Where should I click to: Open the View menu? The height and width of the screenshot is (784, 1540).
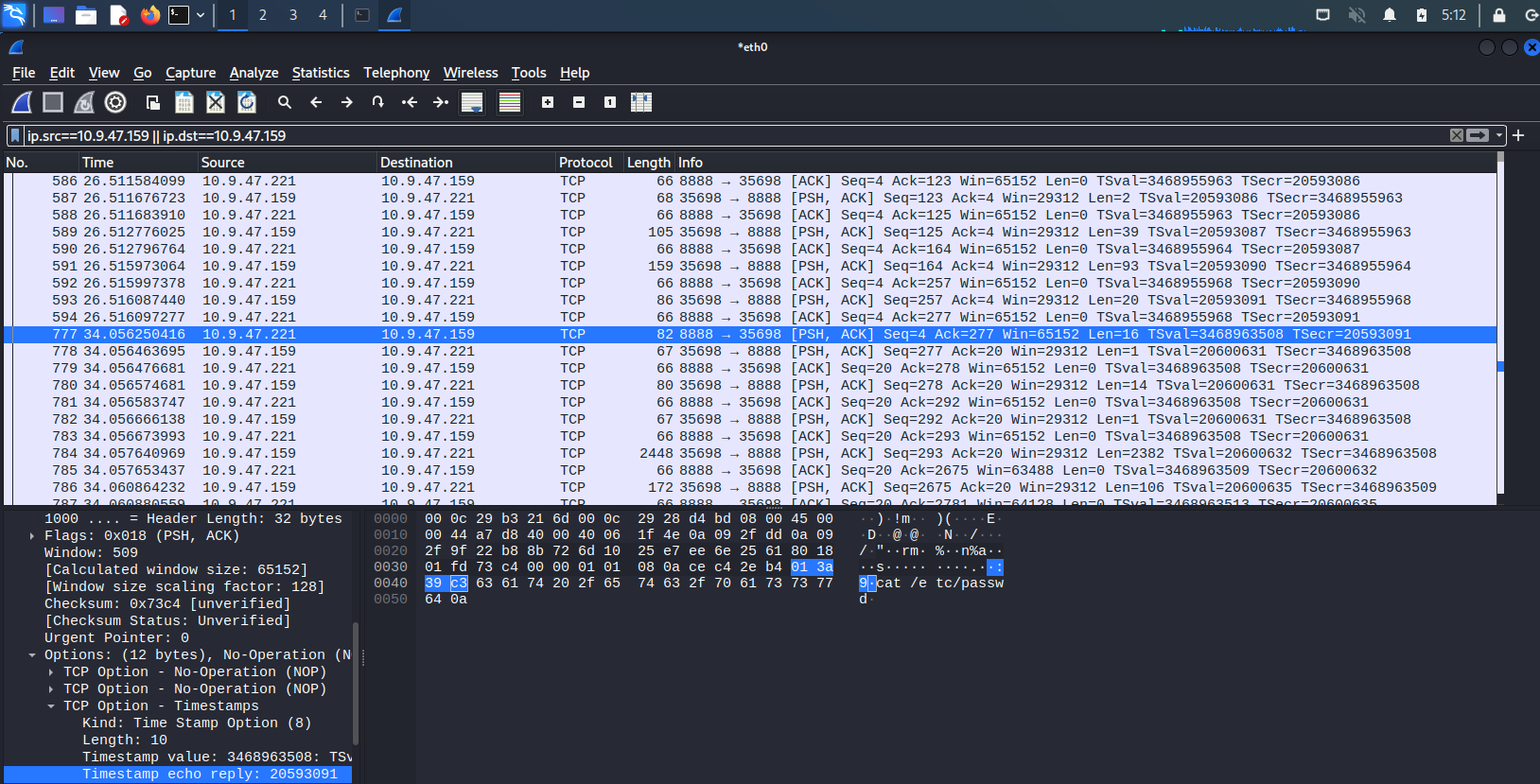pyautogui.click(x=104, y=73)
